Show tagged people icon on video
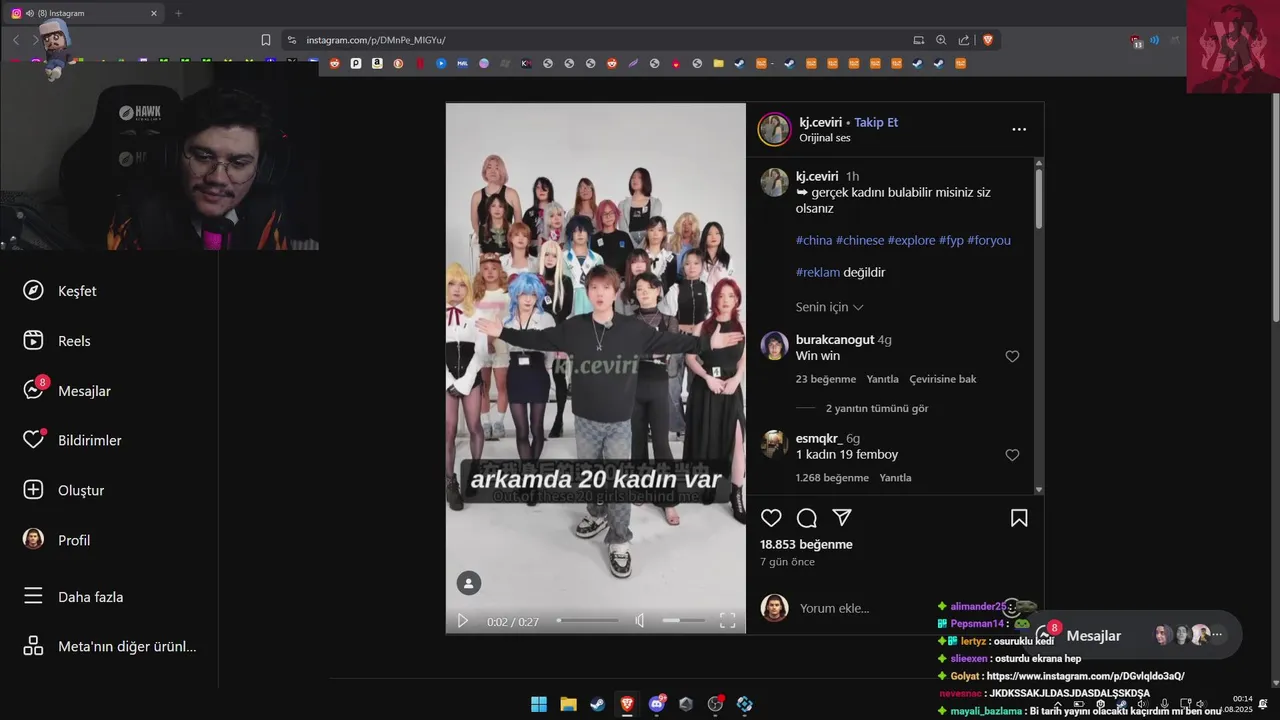 469,583
